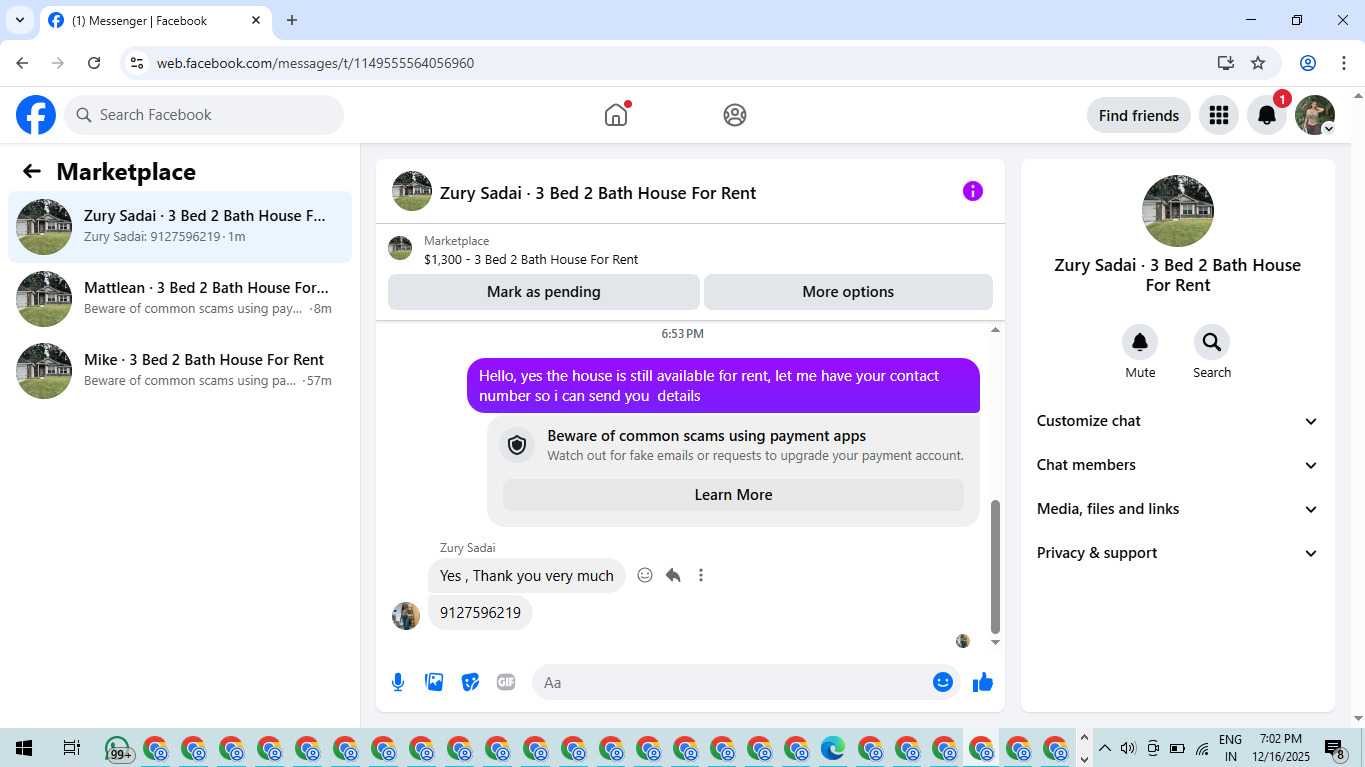
Task: Open the Notifications bell
Action: tap(1267, 115)
